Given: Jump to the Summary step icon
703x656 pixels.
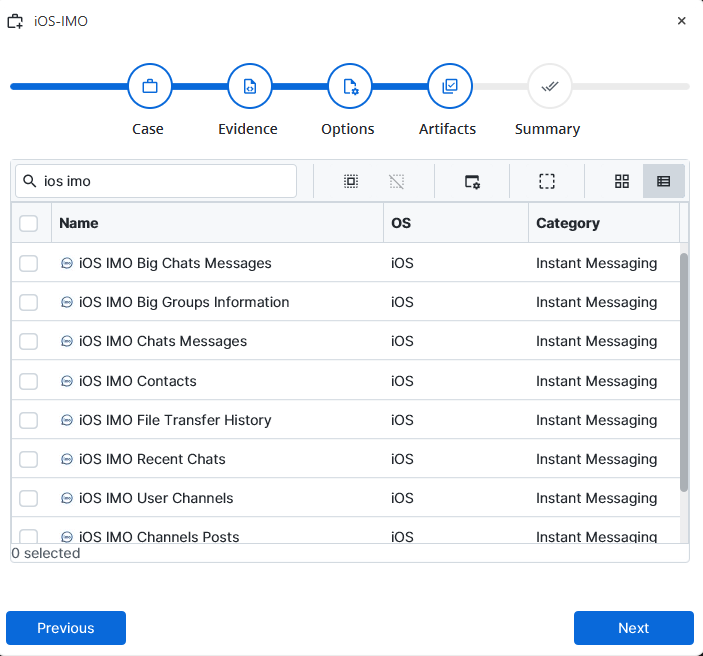Looking at the screenshot, I should [x=550, y=86].
